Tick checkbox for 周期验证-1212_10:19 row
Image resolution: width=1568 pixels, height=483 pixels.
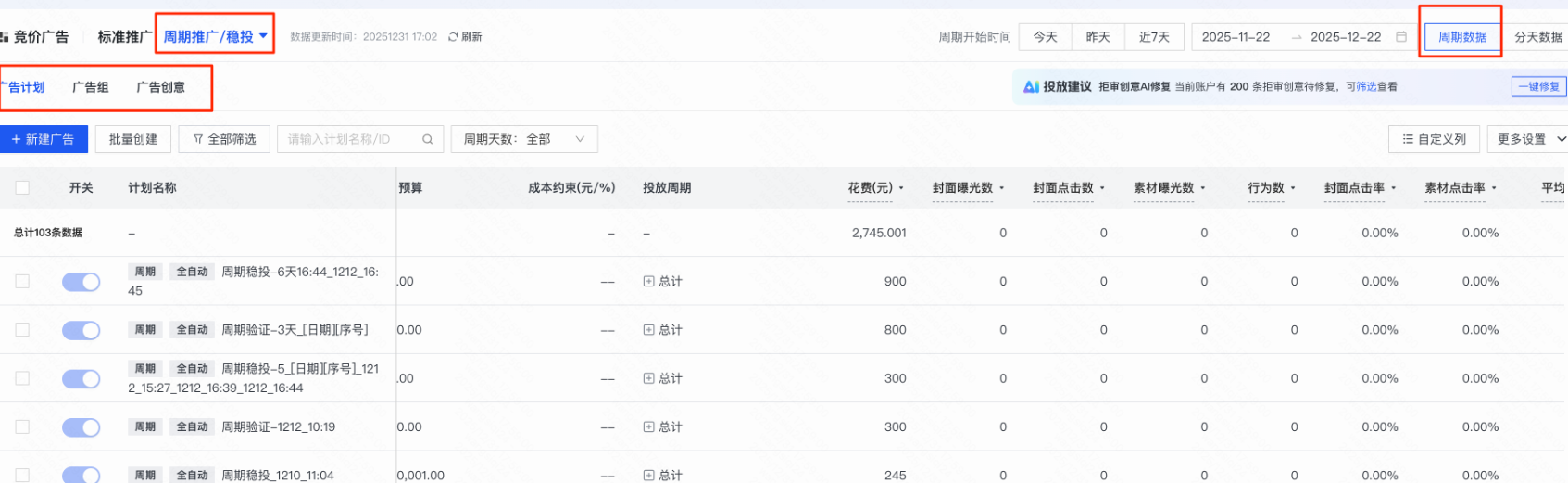click(x=22, y=427)
